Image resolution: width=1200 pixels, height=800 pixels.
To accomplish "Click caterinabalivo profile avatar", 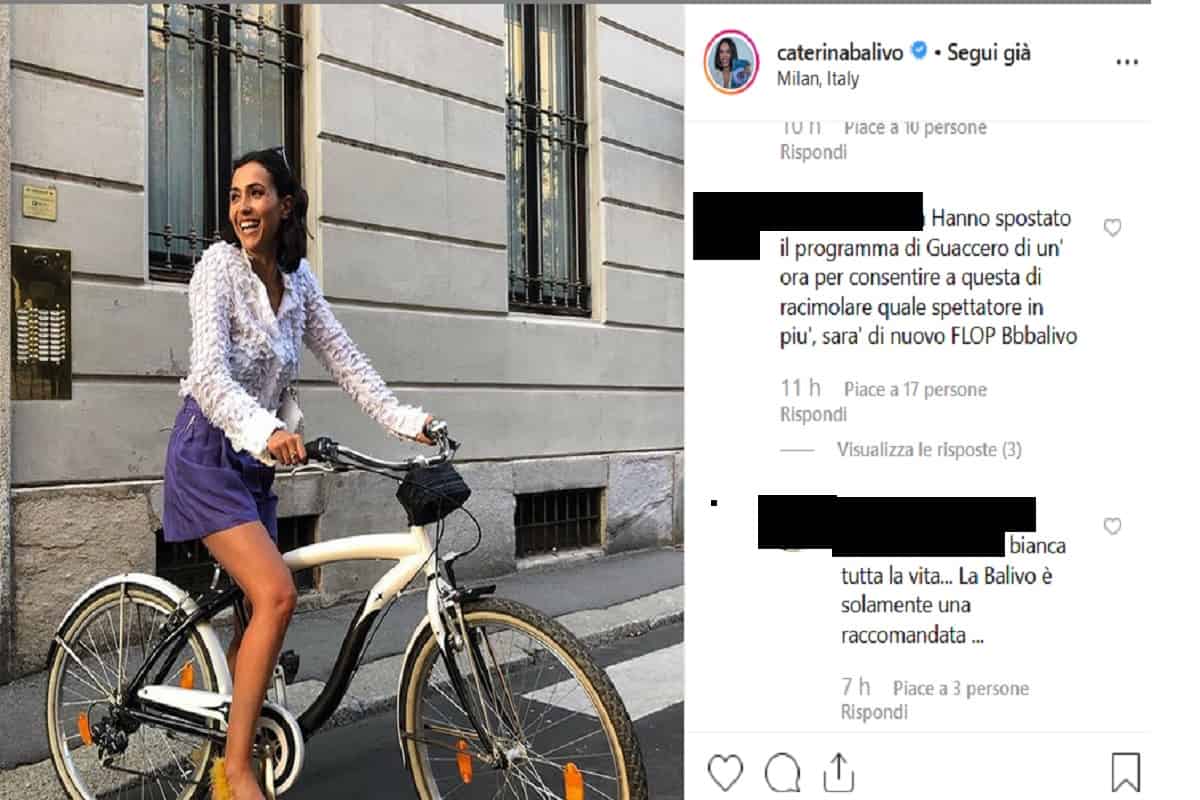I will [x=731, y=62].
